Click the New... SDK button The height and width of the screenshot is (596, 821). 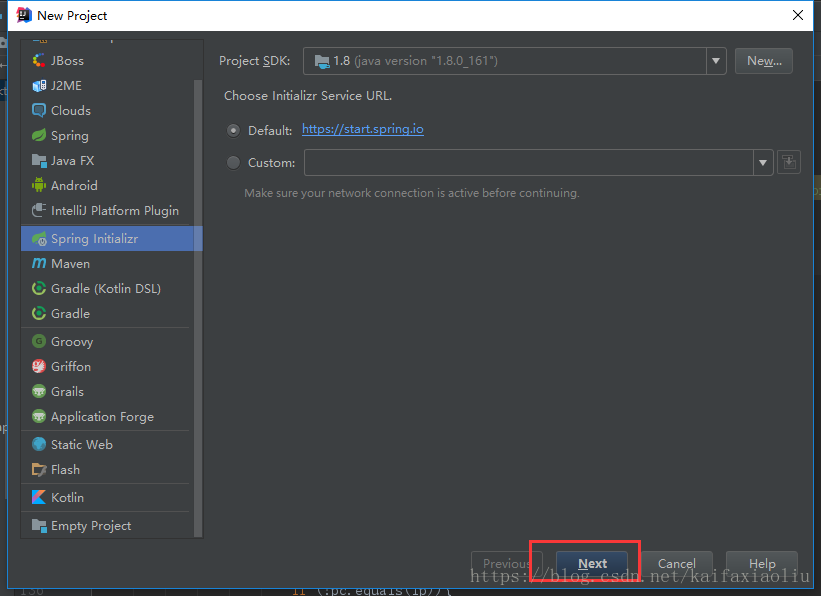pyautogui.click(x=763, y=61)
